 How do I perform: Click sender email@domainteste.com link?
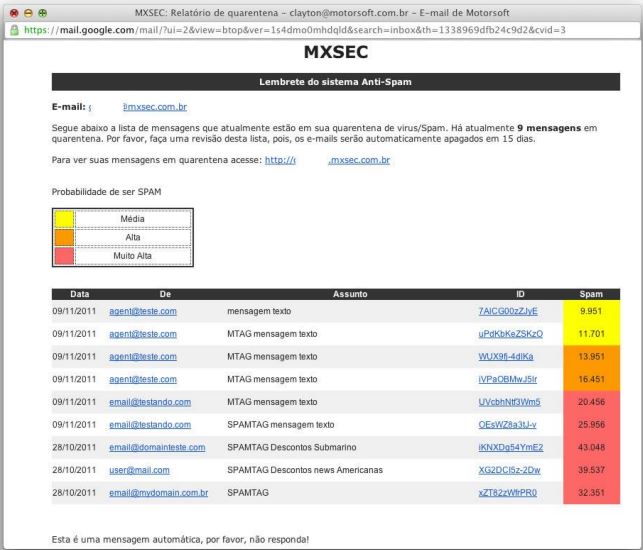(157, 447)
